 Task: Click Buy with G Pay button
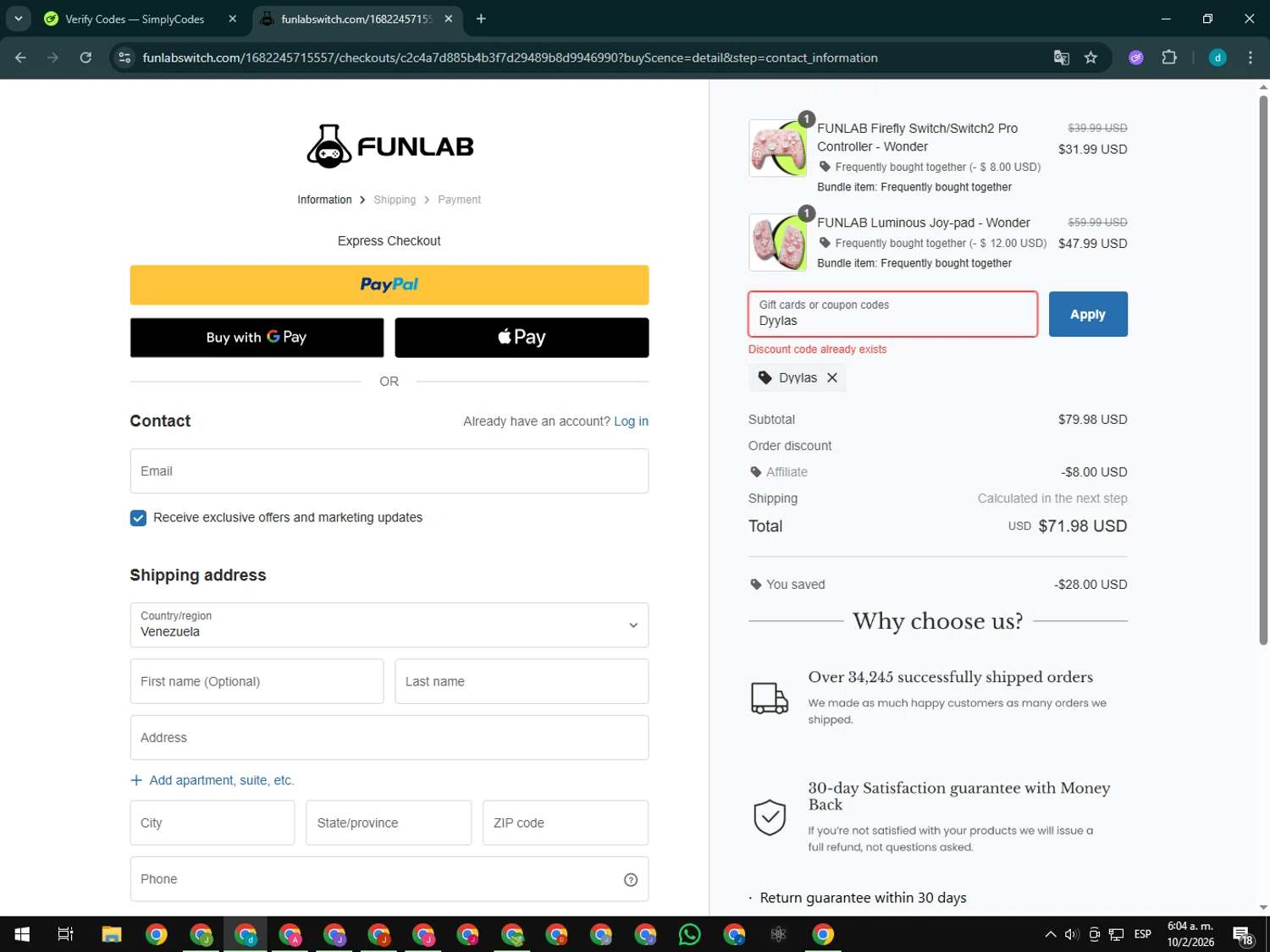[257, 338]
